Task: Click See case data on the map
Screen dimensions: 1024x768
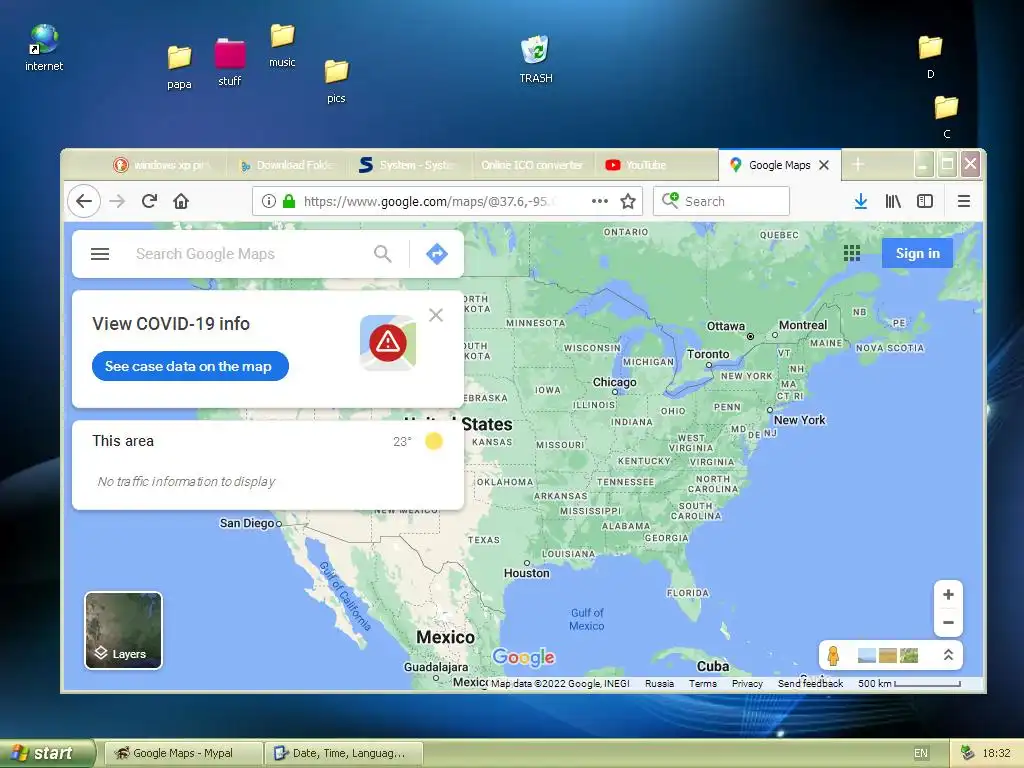Action: click(x=190, y=366)
